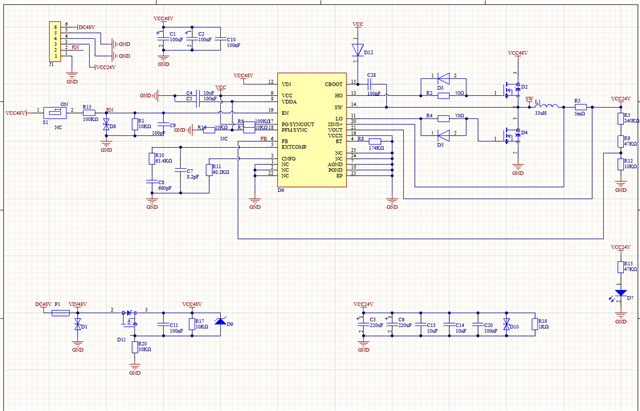Select bootstrap capacitor C28
This screenshot has height=411, width=640.
pyautogui.click(x=371, y=84)
